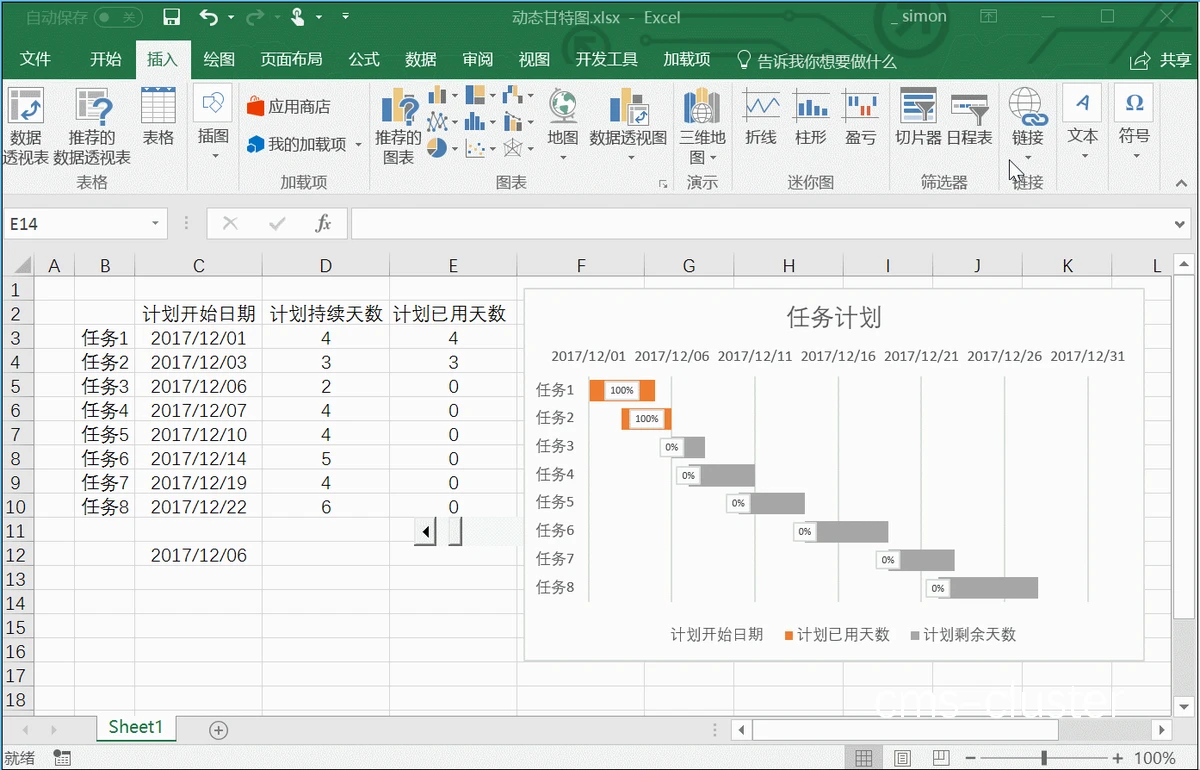Viewport: 1200px width, 770px height.
Task: Switch to the Data (数据) tab
Action: coord(421,60)
